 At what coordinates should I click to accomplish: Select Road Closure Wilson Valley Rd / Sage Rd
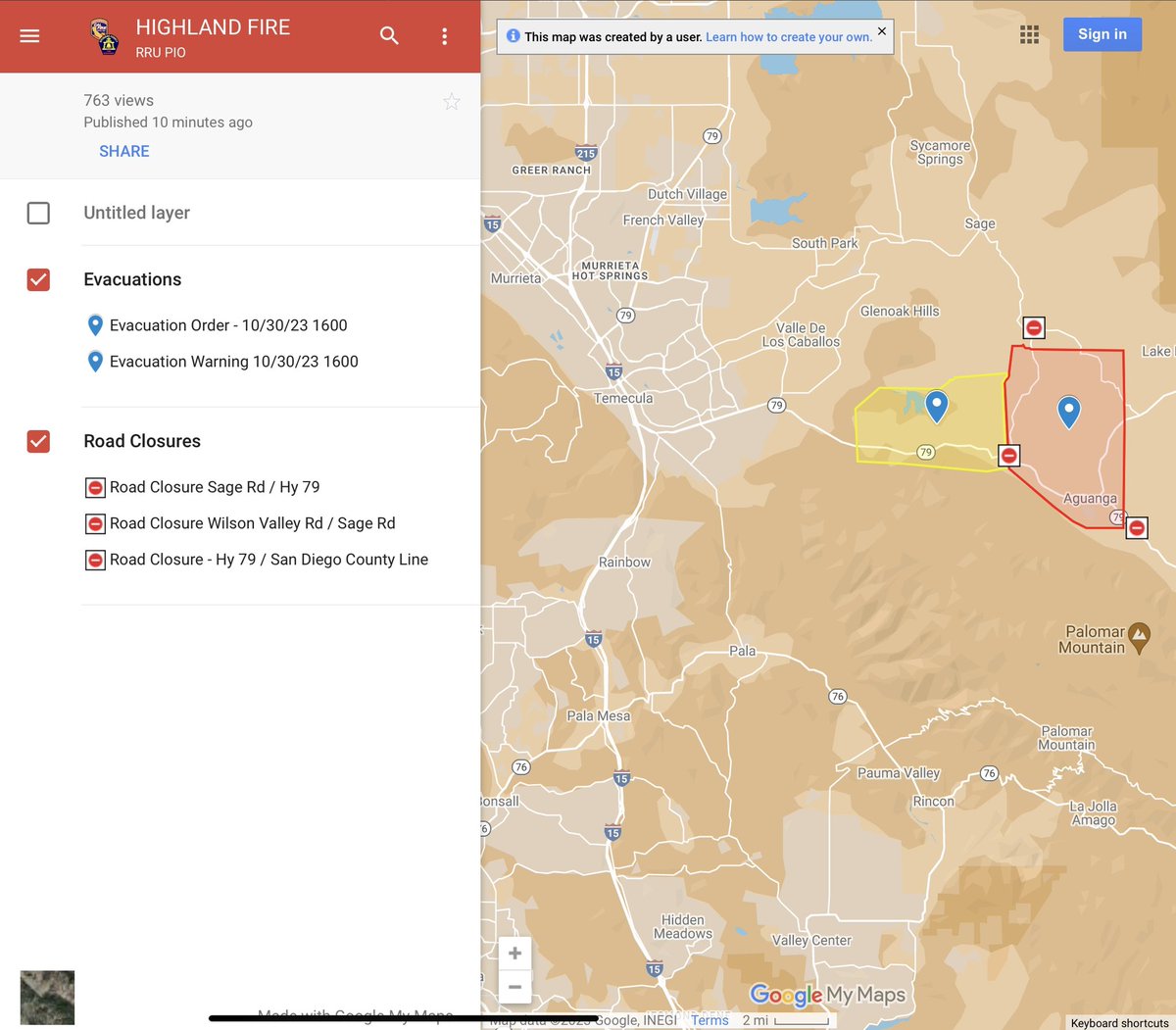point(253,523)
